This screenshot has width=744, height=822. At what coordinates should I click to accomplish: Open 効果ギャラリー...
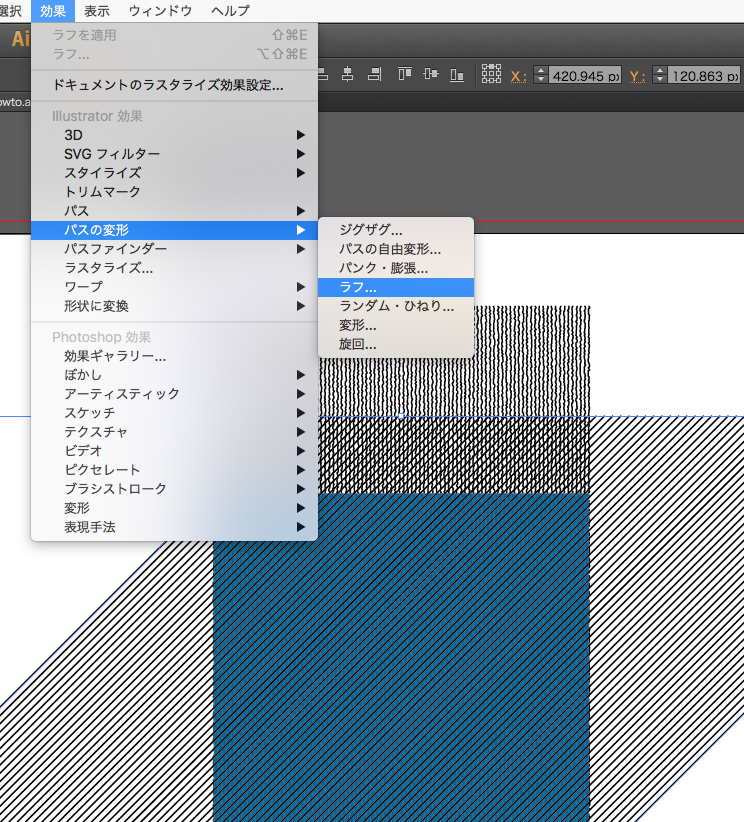175,356
